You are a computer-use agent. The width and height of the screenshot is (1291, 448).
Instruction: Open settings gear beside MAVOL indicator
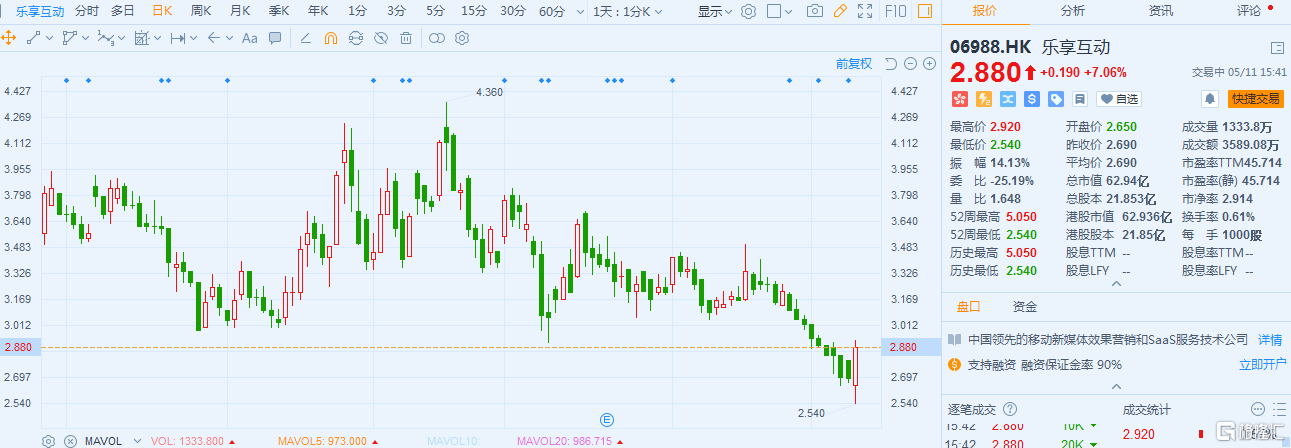coord(48,441)
